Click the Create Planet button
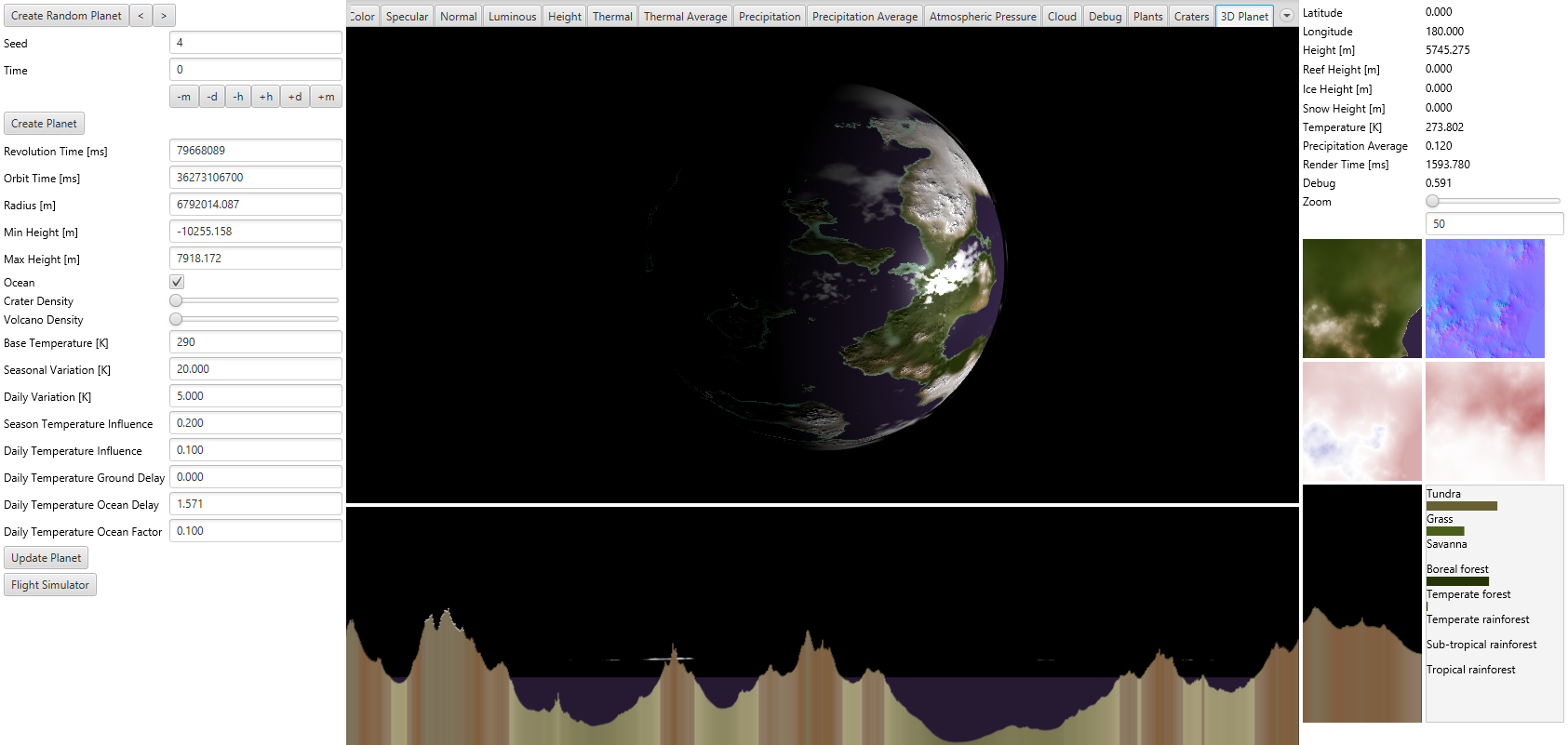The height and width of the screenshot is (745, 1568). tap(44, 124)
